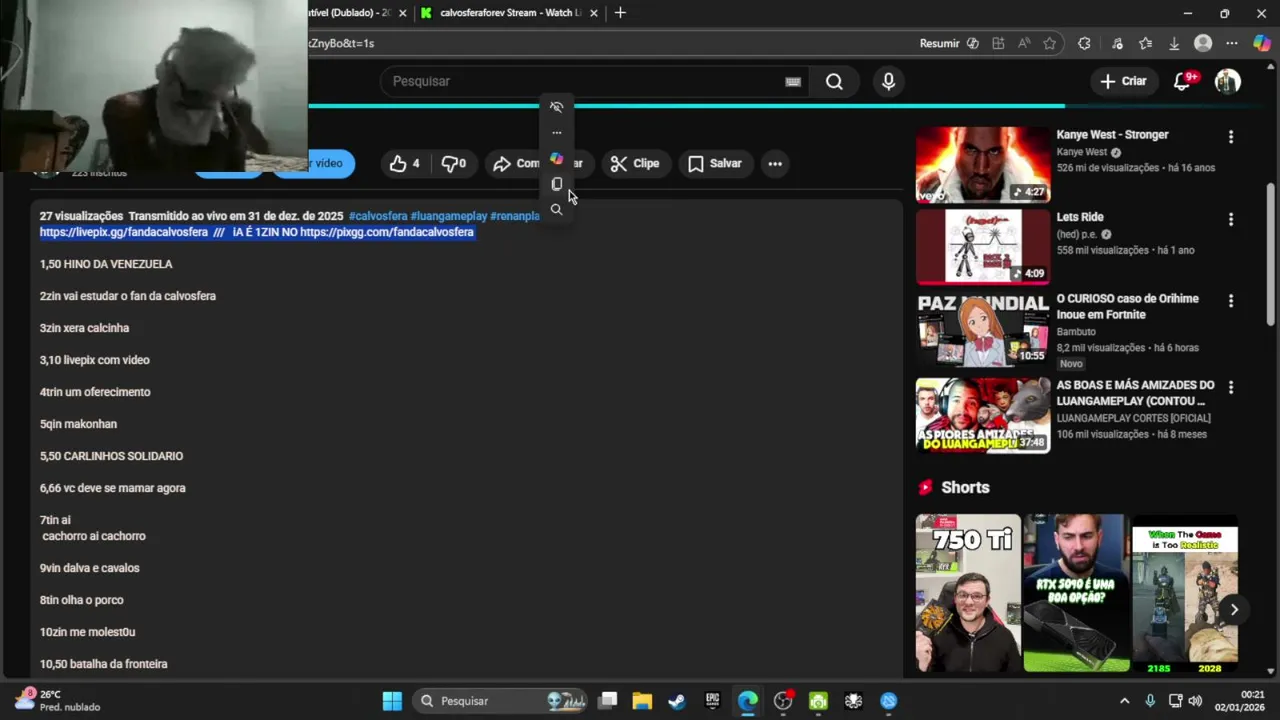Submit search with the YouTube magnifier button

pos(834,82)
